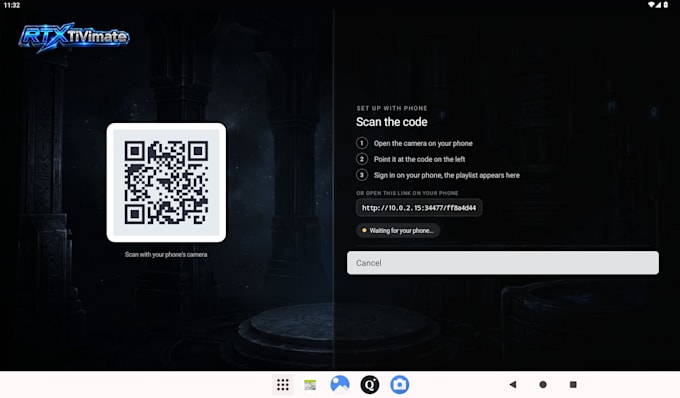680x398 pixels.
Task: Click 'Sign in on your phone' step text
Action: click(x=447, y=175)
